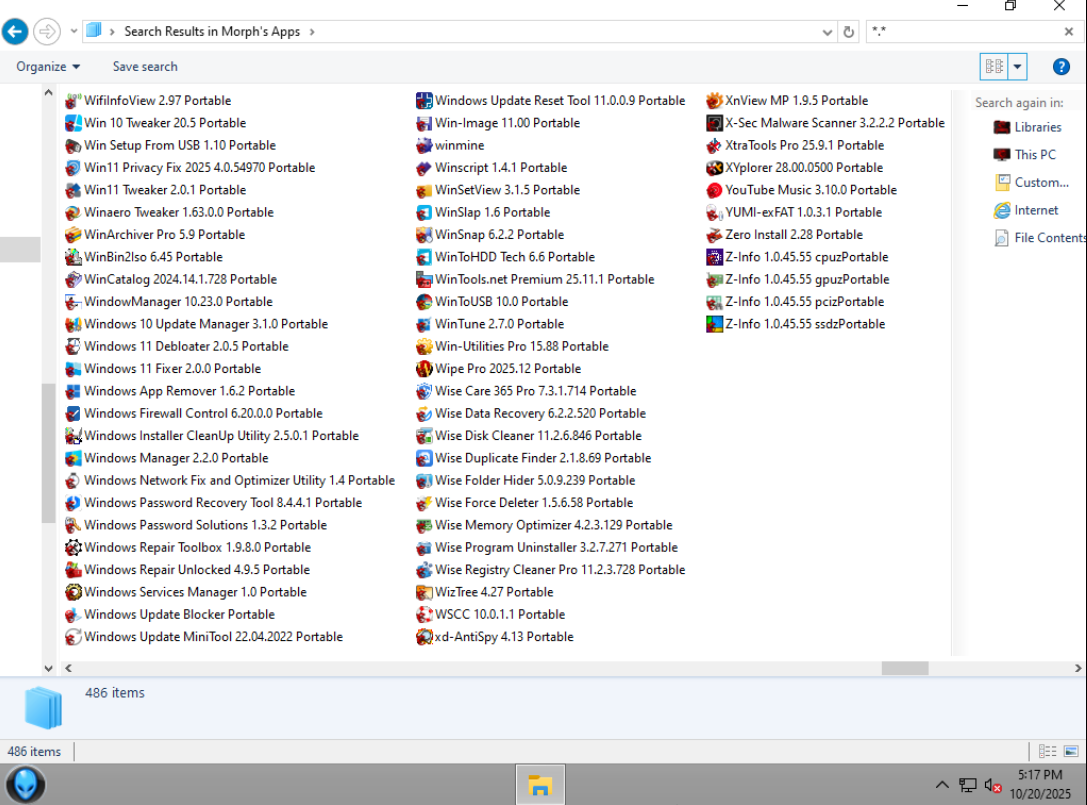The image size is (1087, 805).
Task: Open the Organize dropdown menu
Action: tap(48, 67)
